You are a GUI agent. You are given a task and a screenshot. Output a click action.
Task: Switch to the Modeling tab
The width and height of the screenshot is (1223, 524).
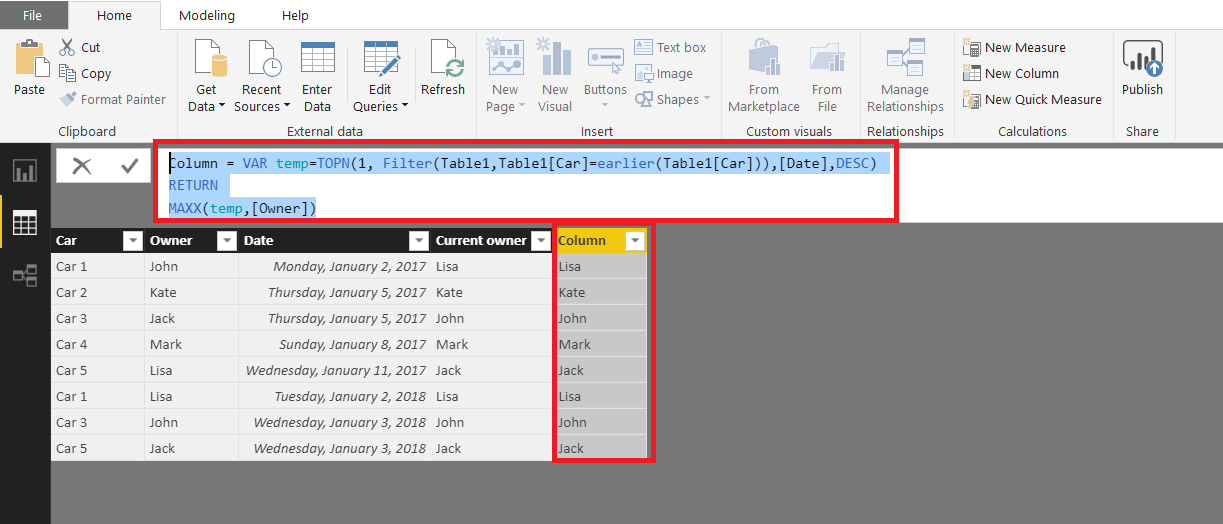coord(207,15)
